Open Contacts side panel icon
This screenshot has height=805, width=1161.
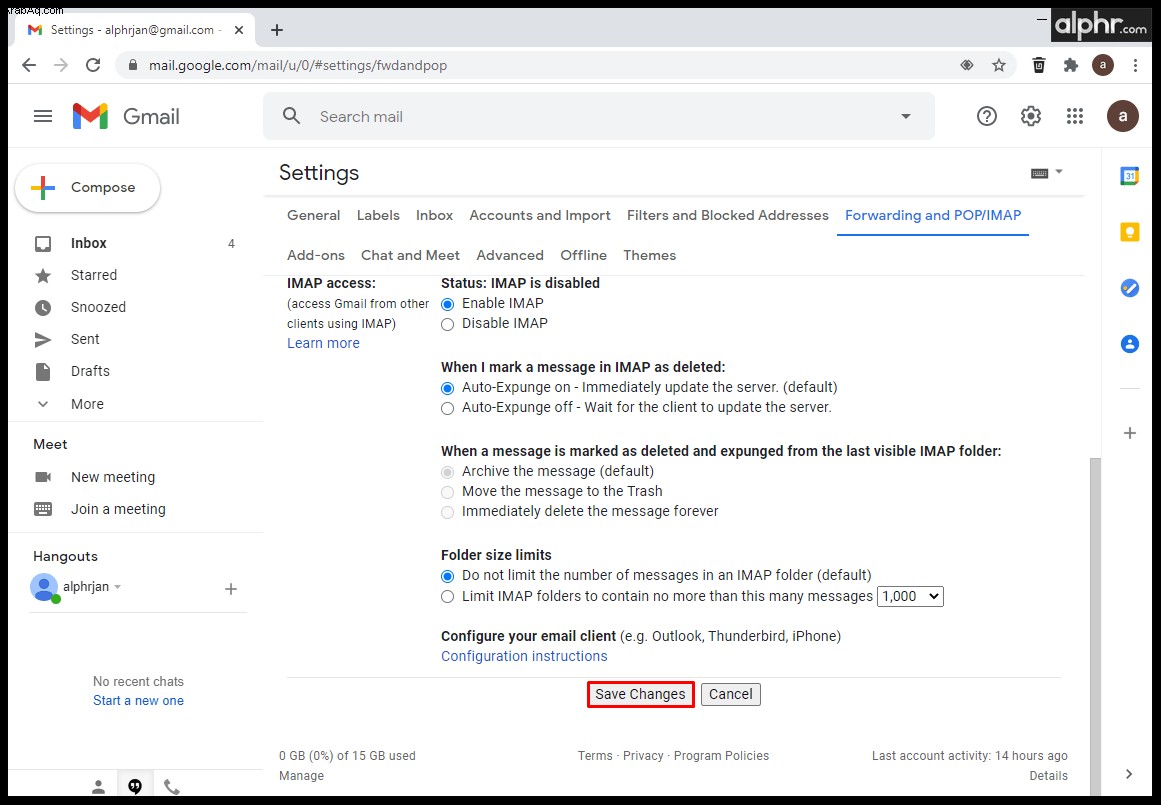[x=1129, y=344]
